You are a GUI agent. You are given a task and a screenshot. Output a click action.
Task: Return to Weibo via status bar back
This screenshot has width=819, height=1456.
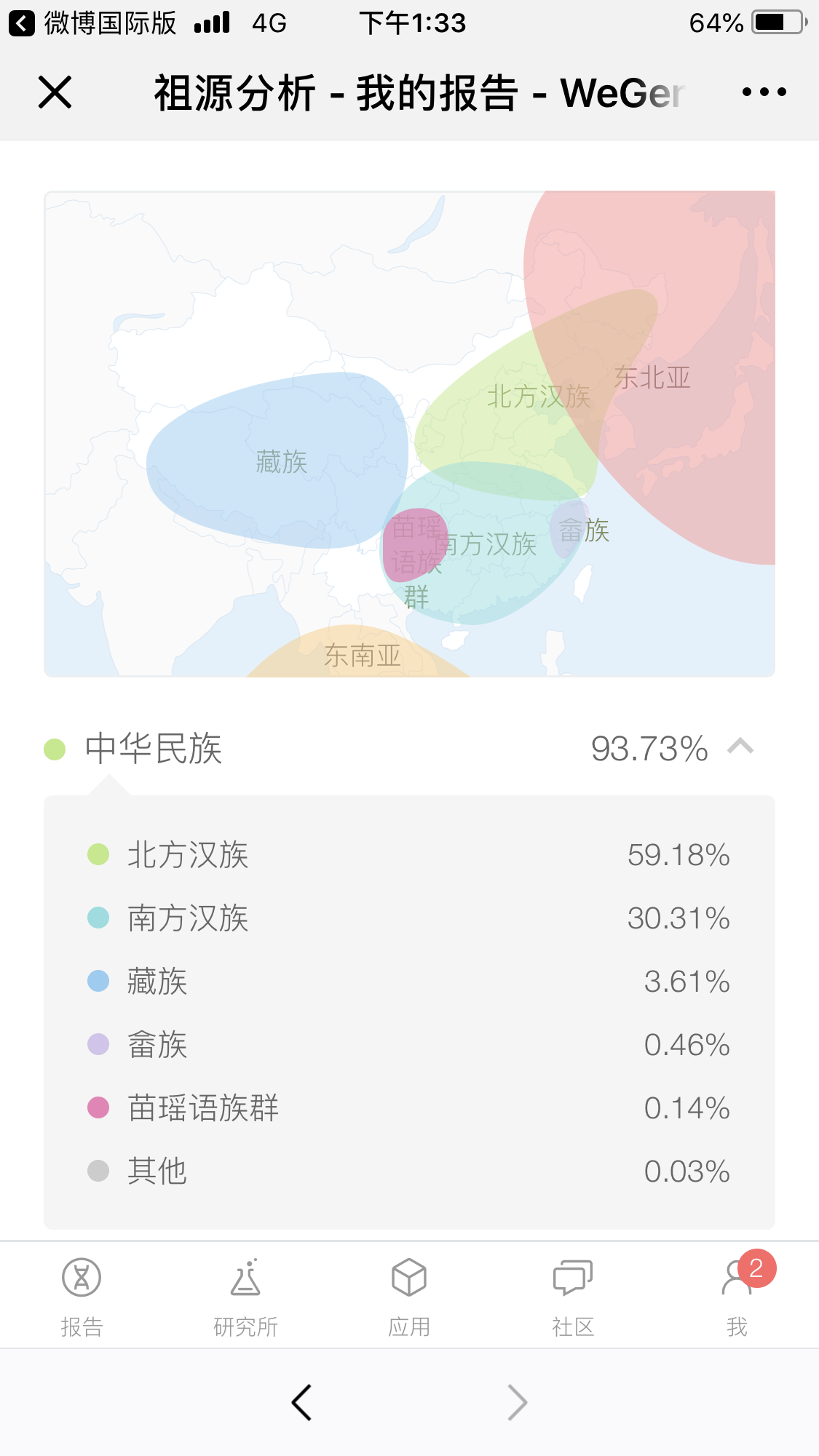pos(22,23)
